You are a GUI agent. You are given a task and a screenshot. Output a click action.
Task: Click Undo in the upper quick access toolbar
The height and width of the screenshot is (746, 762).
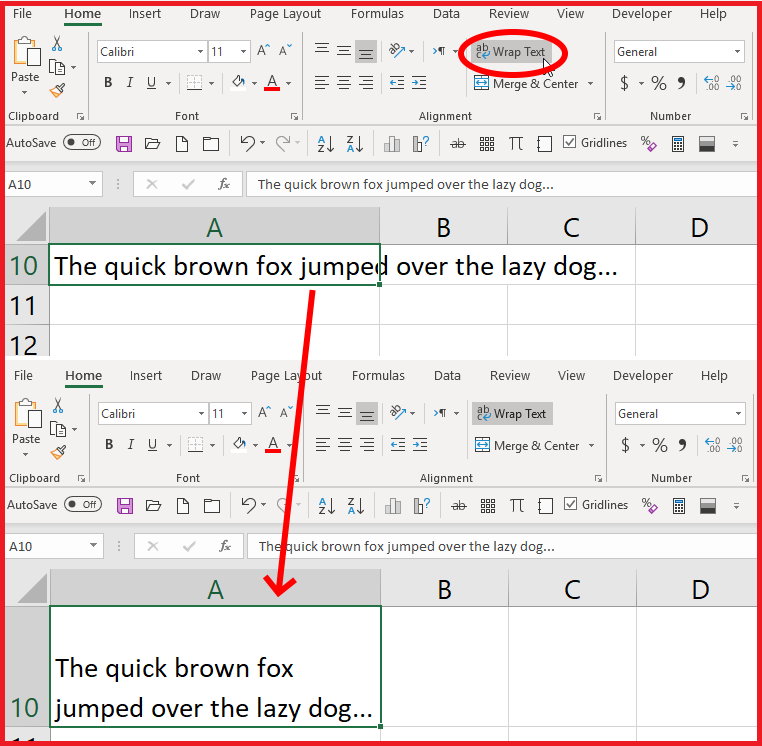[247, 143]
